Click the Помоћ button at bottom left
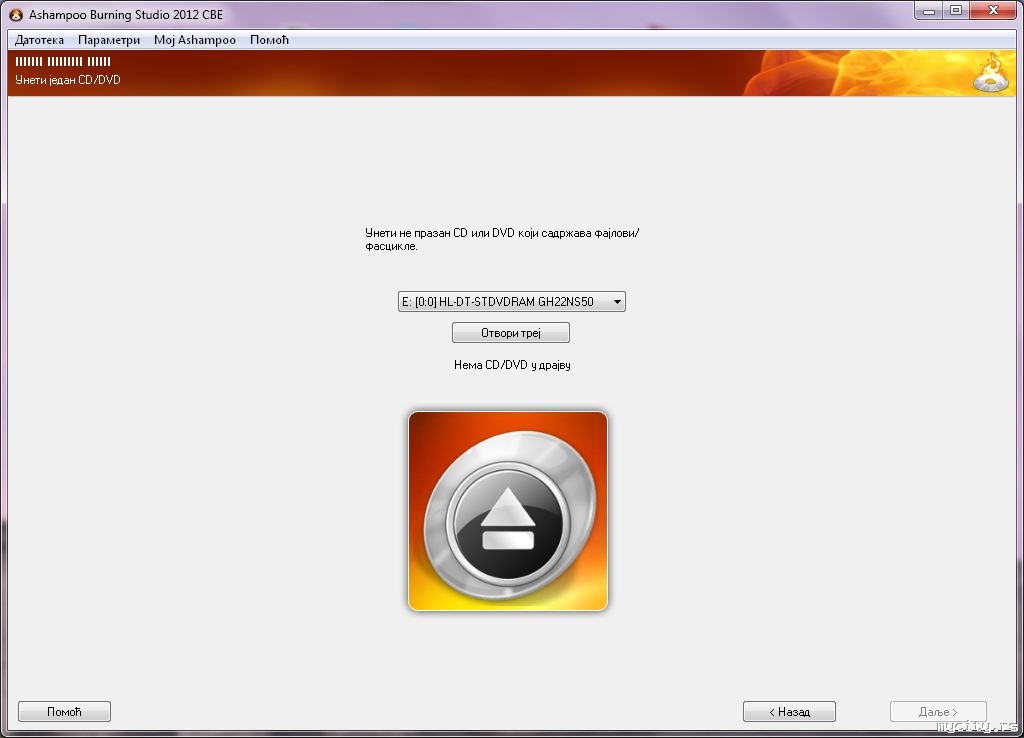Screen dimensions: 1024x738 point(64,711)
